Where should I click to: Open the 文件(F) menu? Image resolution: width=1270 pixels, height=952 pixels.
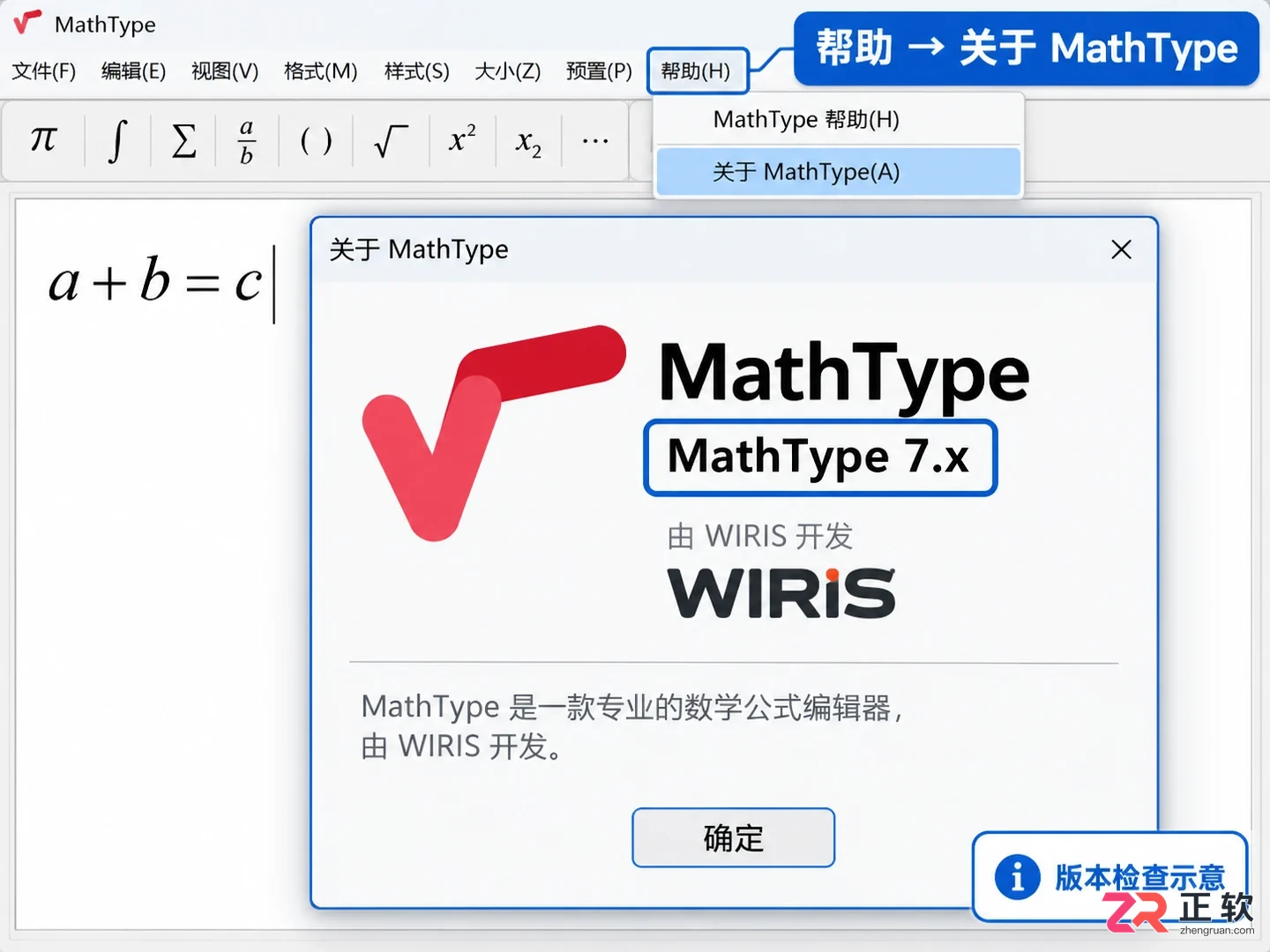(44, 71)
